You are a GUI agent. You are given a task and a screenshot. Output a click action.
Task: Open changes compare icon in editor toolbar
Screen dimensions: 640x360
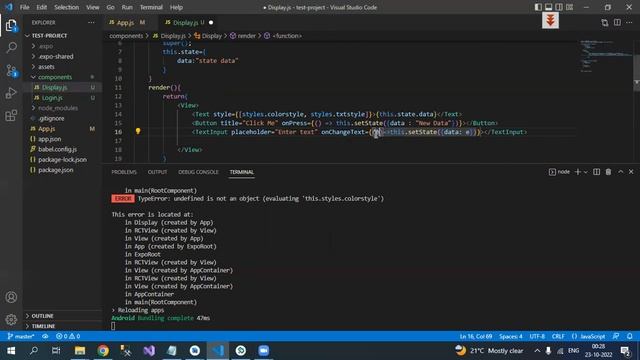point(604,23)
